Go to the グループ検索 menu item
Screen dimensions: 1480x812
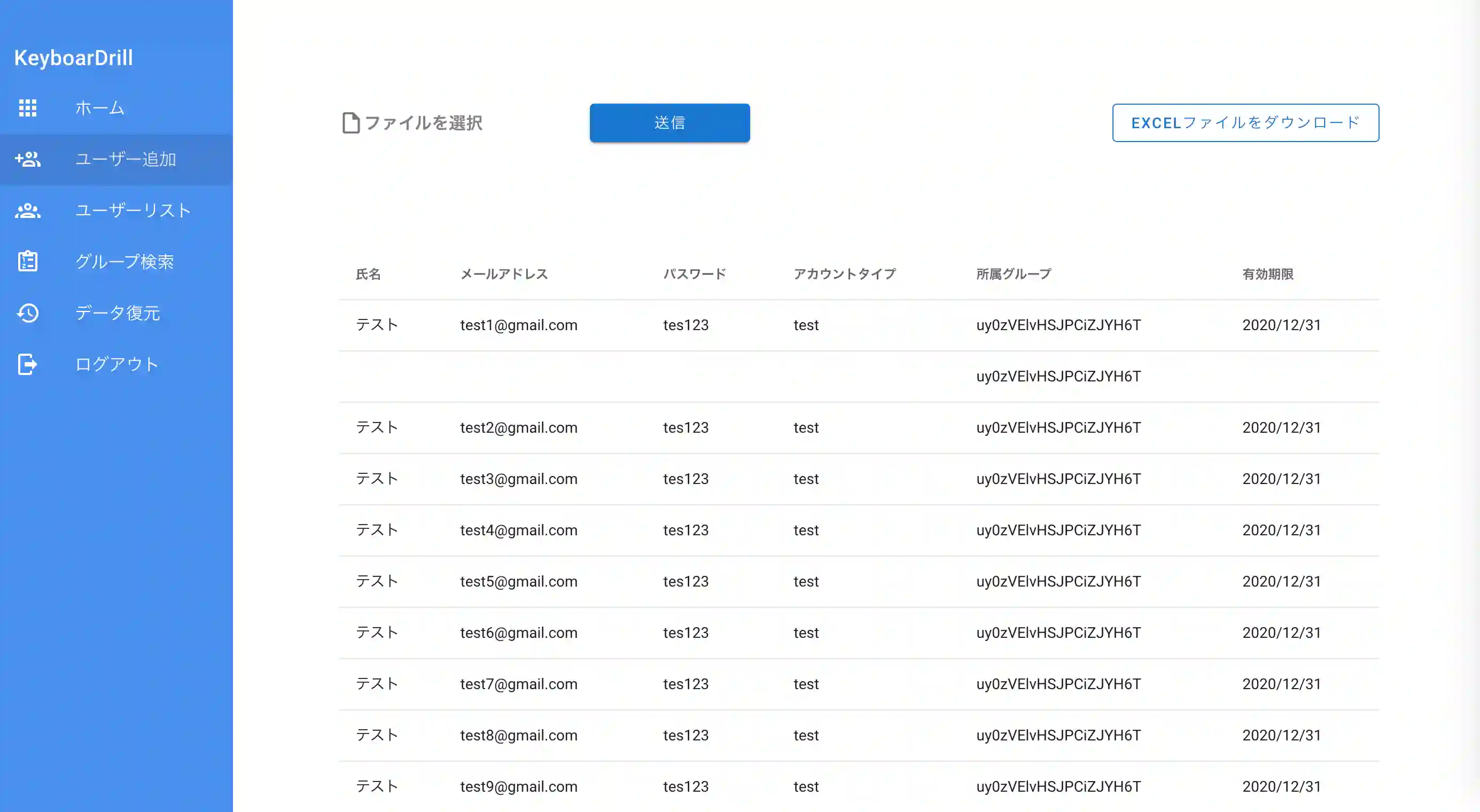point(124,262)
